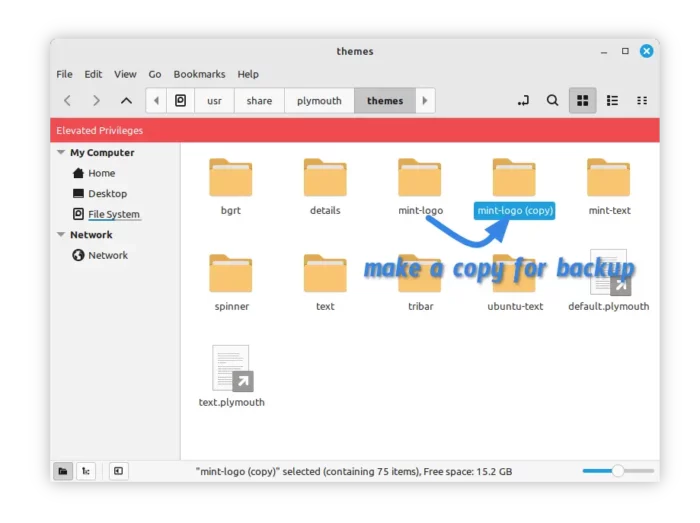Select the text.plymouth link file
This screenshot has height=523, width=700.
(231, 377)
